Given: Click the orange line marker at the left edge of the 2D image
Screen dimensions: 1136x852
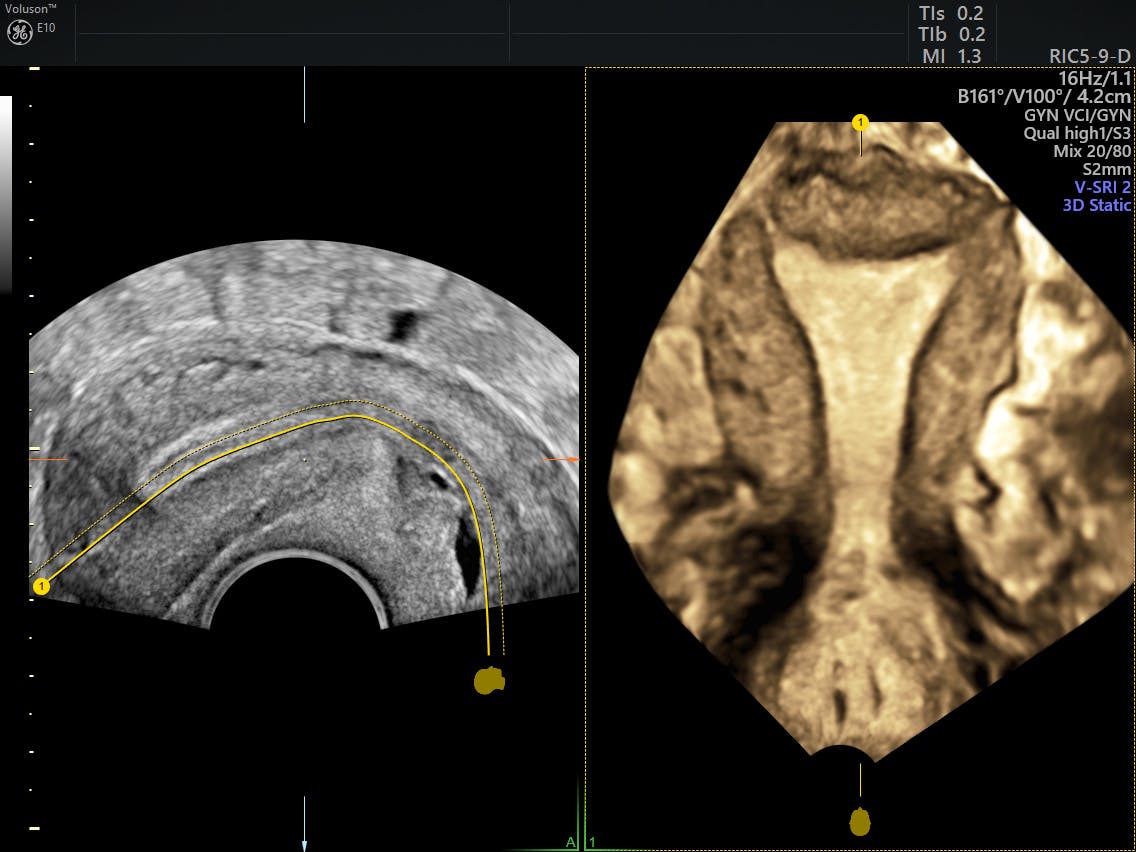Looking at the screenshot, I should tap(47, 459).
